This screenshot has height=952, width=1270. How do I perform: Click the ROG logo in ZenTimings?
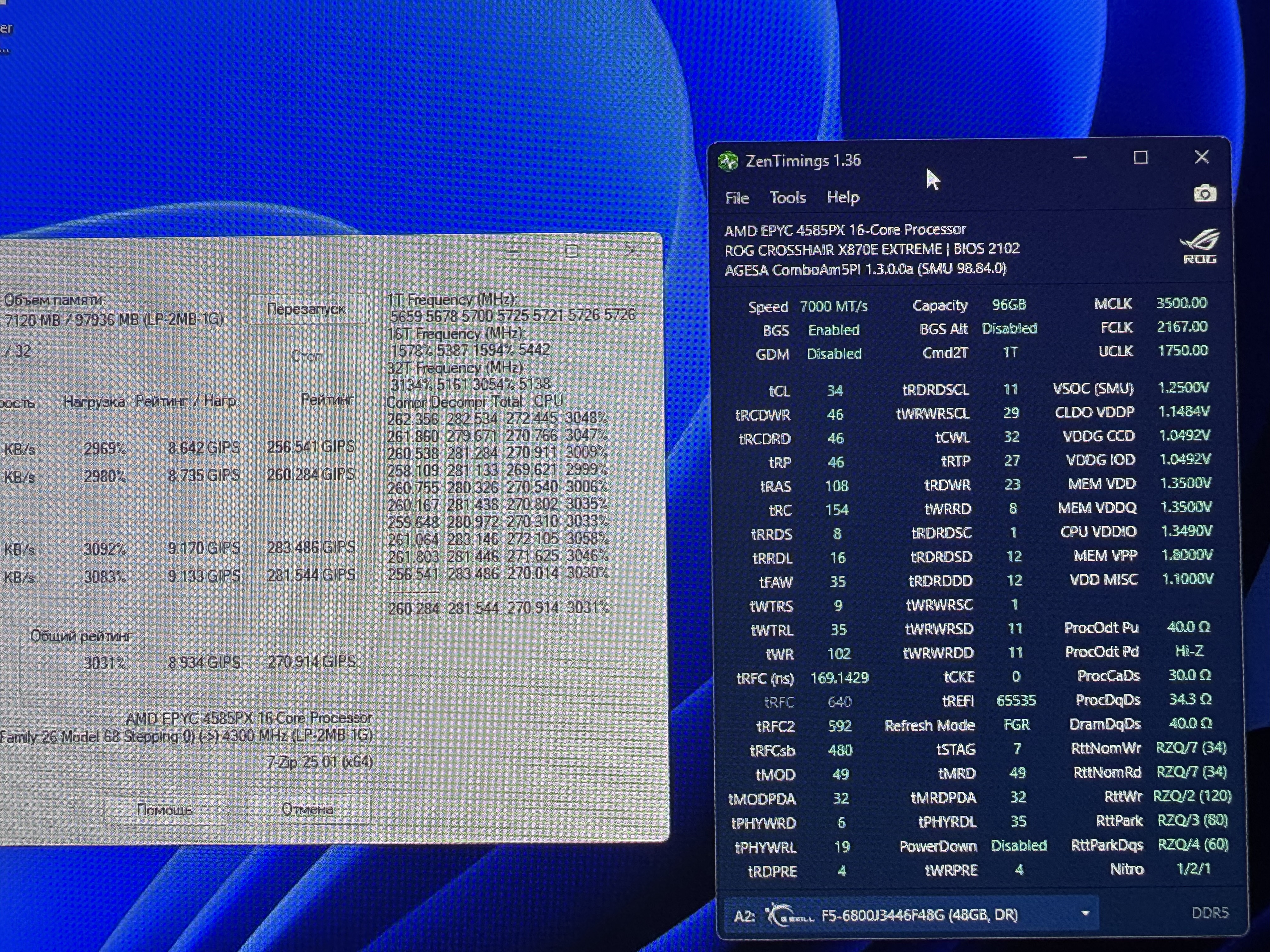coord(1200,247)
